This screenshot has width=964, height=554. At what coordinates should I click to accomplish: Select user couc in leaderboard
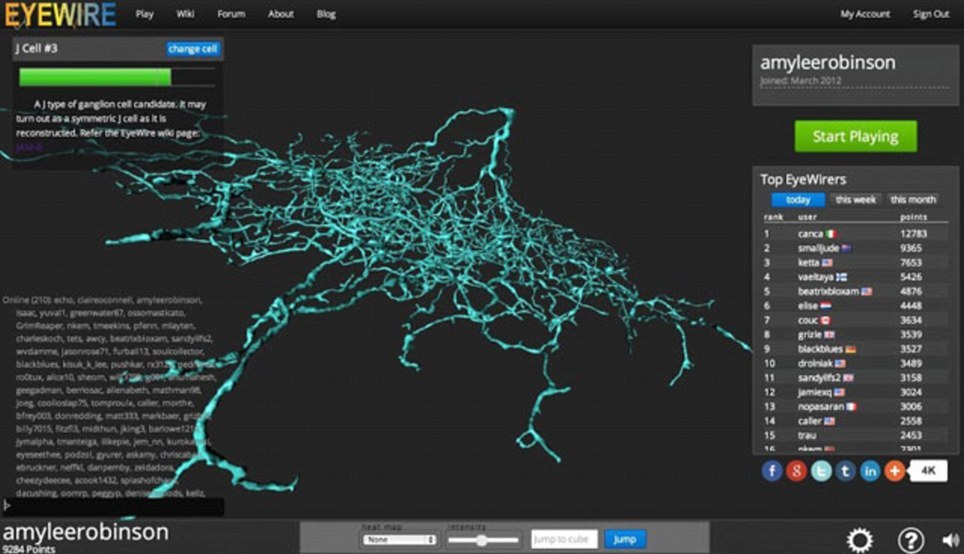click(808, 320)
